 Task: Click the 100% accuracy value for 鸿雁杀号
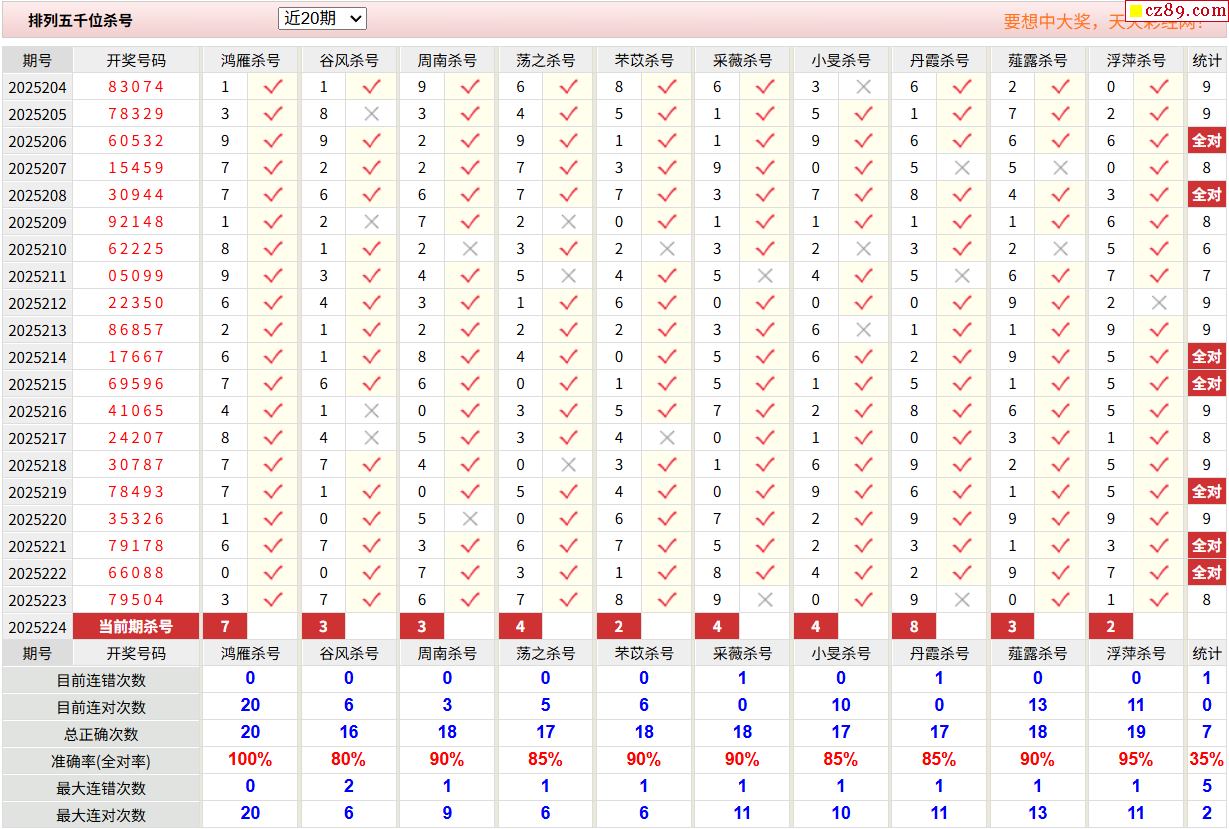[250, 760]
